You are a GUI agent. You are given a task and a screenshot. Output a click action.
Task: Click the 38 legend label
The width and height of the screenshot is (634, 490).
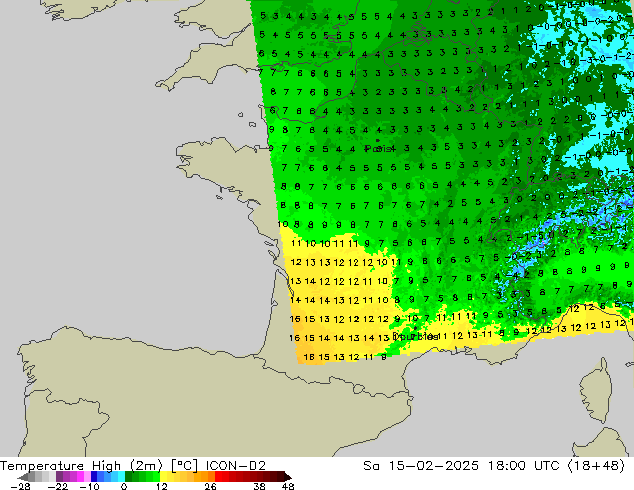260,486
